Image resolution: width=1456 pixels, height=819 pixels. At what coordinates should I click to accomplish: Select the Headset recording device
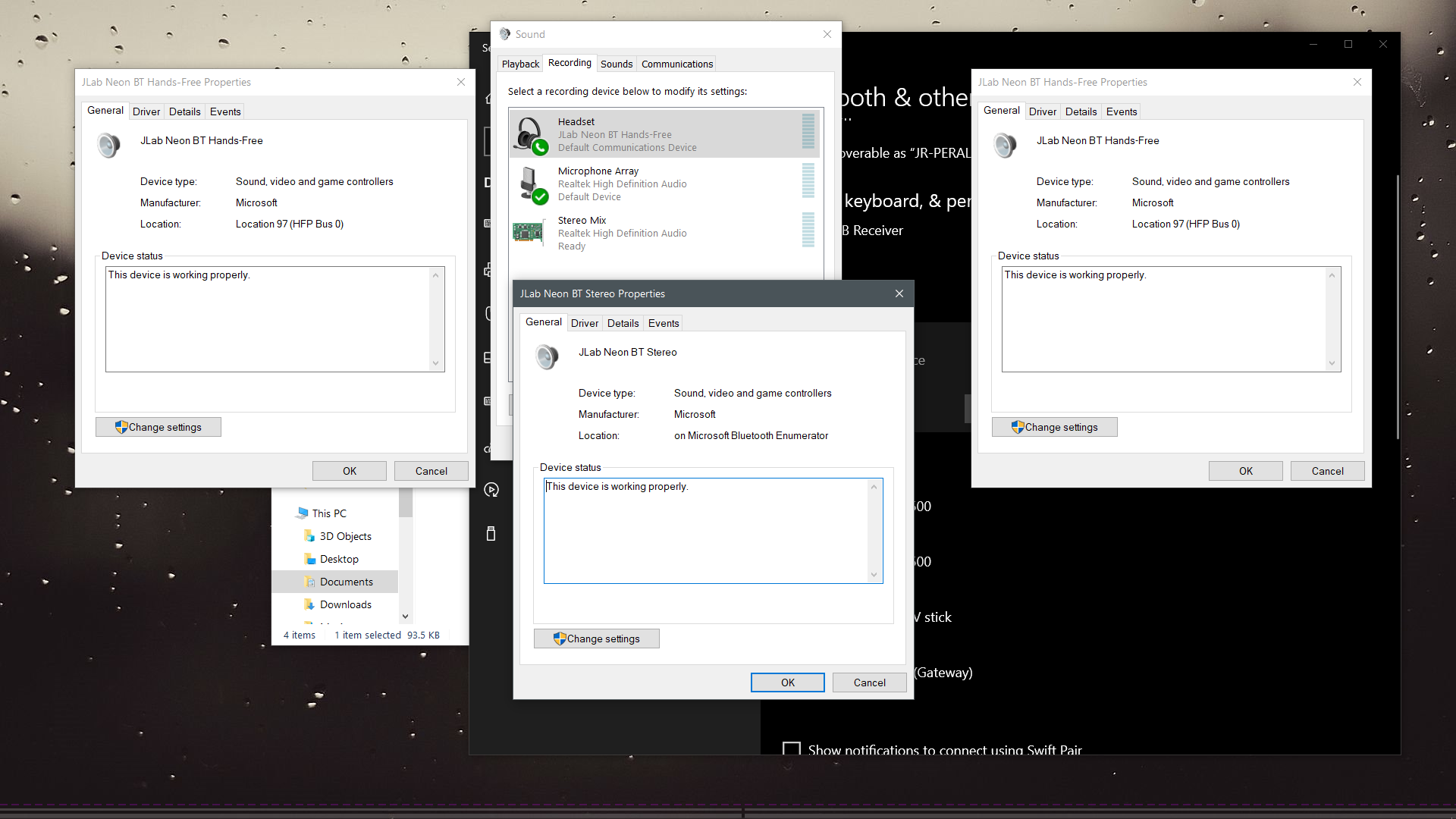point(666,134)
